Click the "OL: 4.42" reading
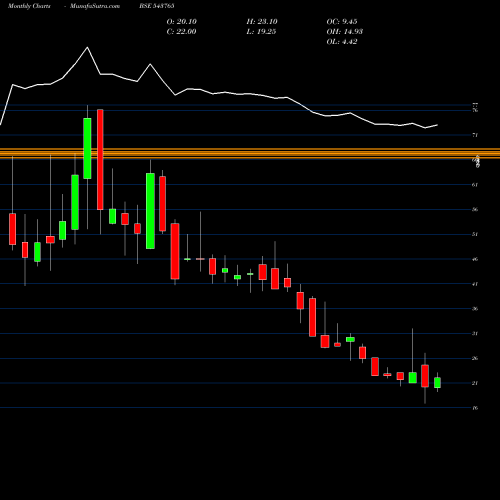Screen dimensions: 500x500 click(x=342, y=42)
